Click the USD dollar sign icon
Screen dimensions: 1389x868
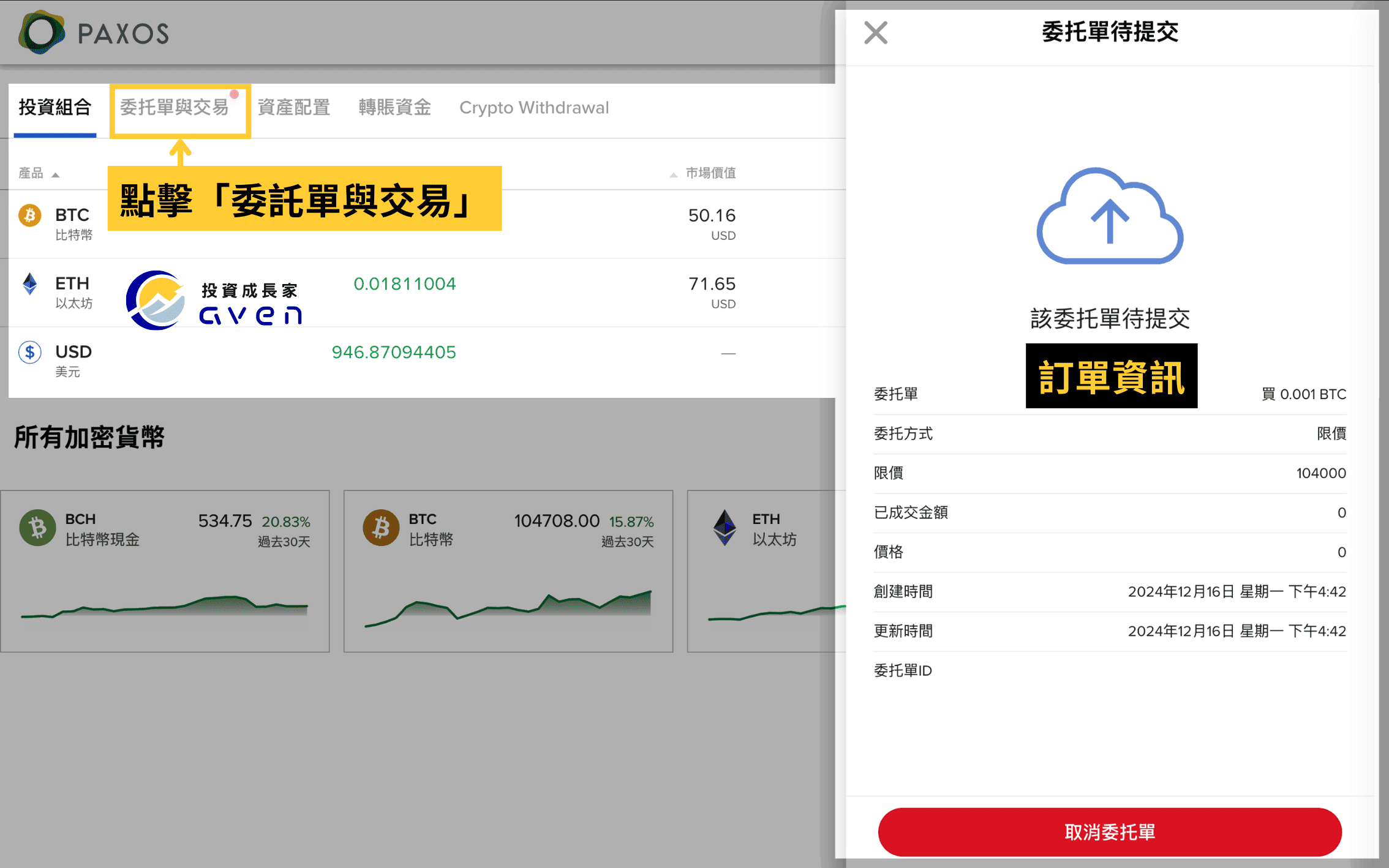pyautogui.click(x=29, y=352)
